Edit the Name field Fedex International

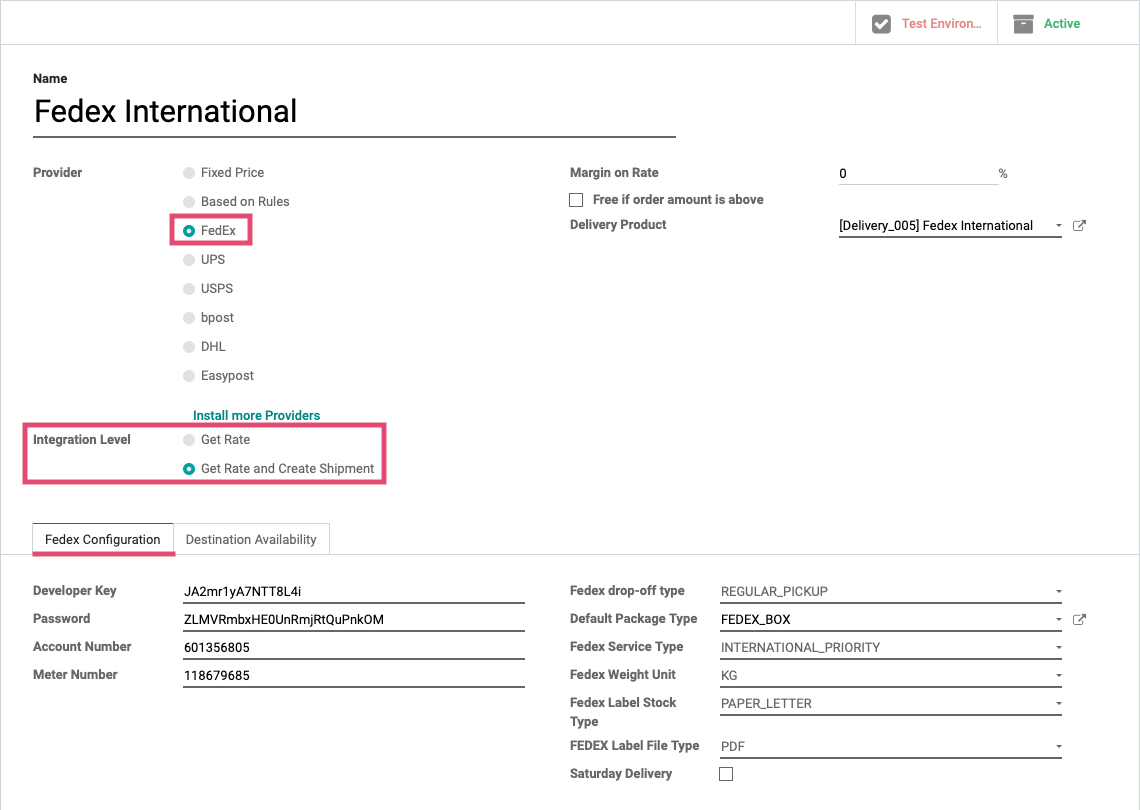coord(354,112)
